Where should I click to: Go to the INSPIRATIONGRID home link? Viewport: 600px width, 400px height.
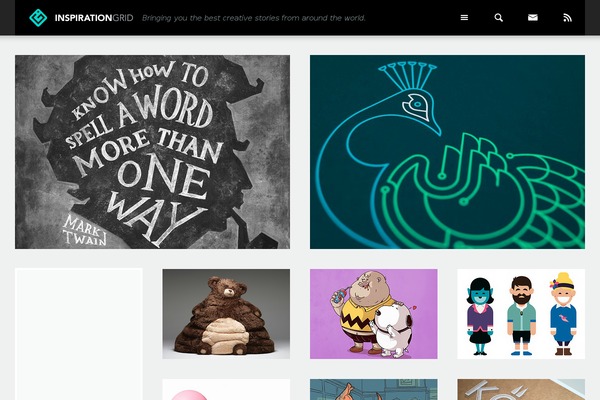click(94, 18)
